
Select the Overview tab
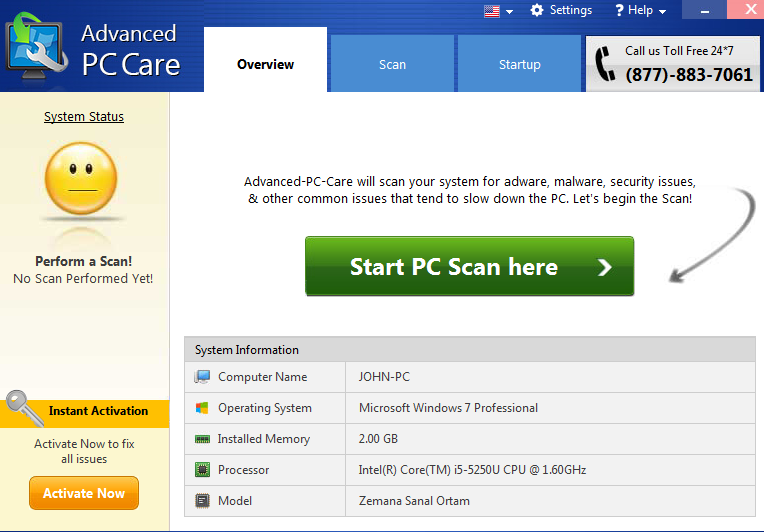pos(265,64)
